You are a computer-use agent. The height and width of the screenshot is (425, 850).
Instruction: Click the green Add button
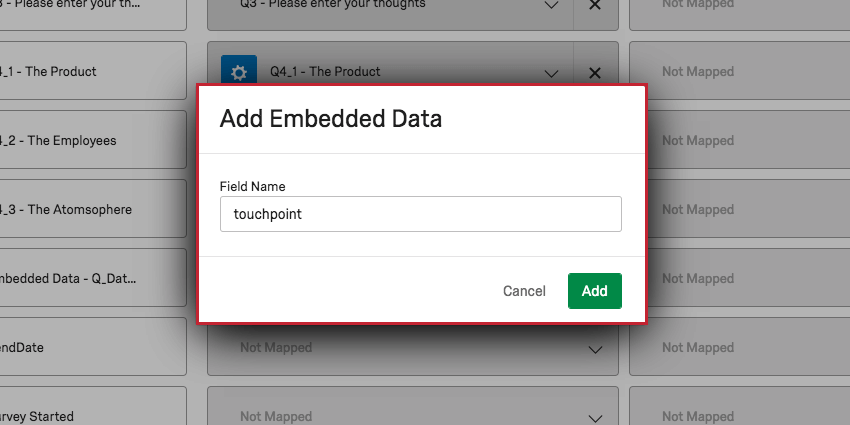594,291
